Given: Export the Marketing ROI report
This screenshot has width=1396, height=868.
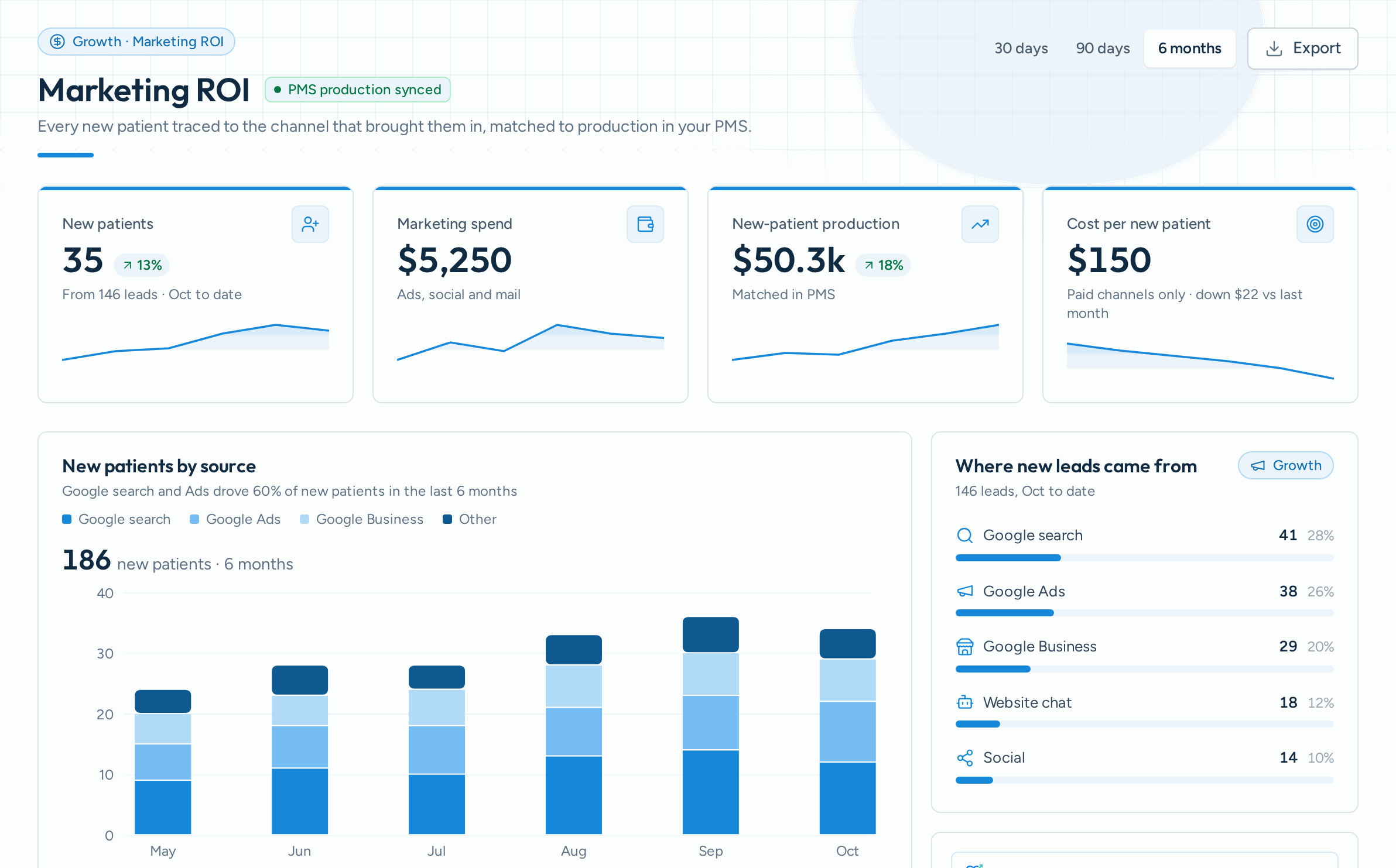Looking at the screenshot, I should click(1302, 49).
